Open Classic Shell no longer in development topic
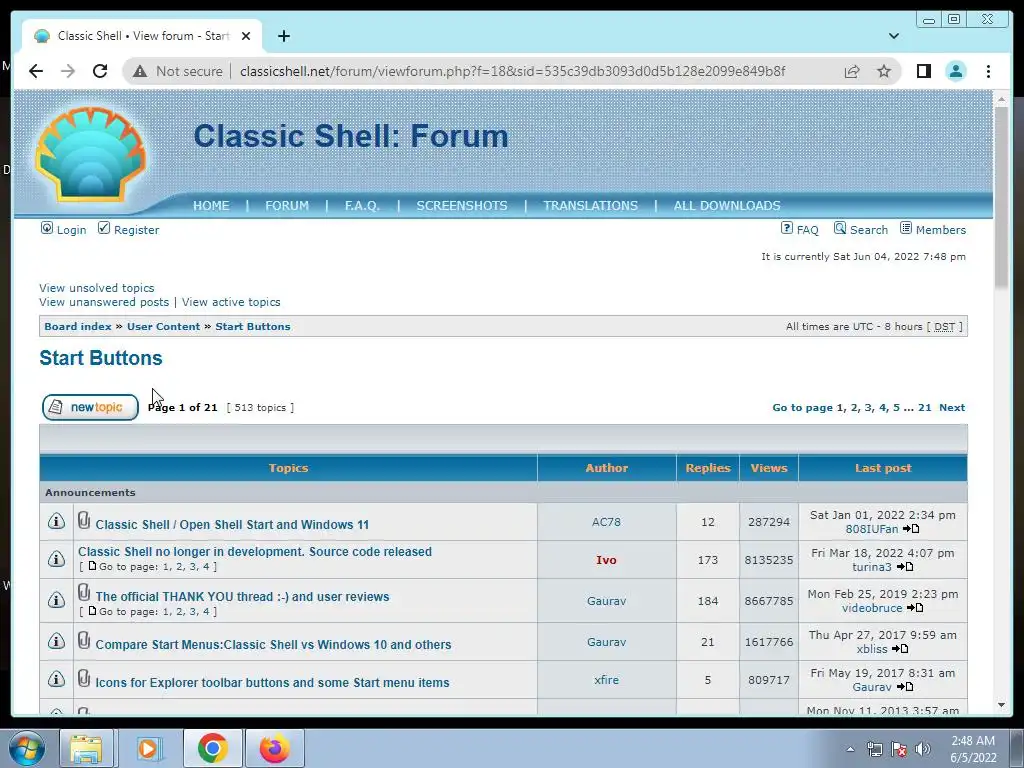Image resolution: width=1024 pixels, height=768 pixels. coord(255,552)
